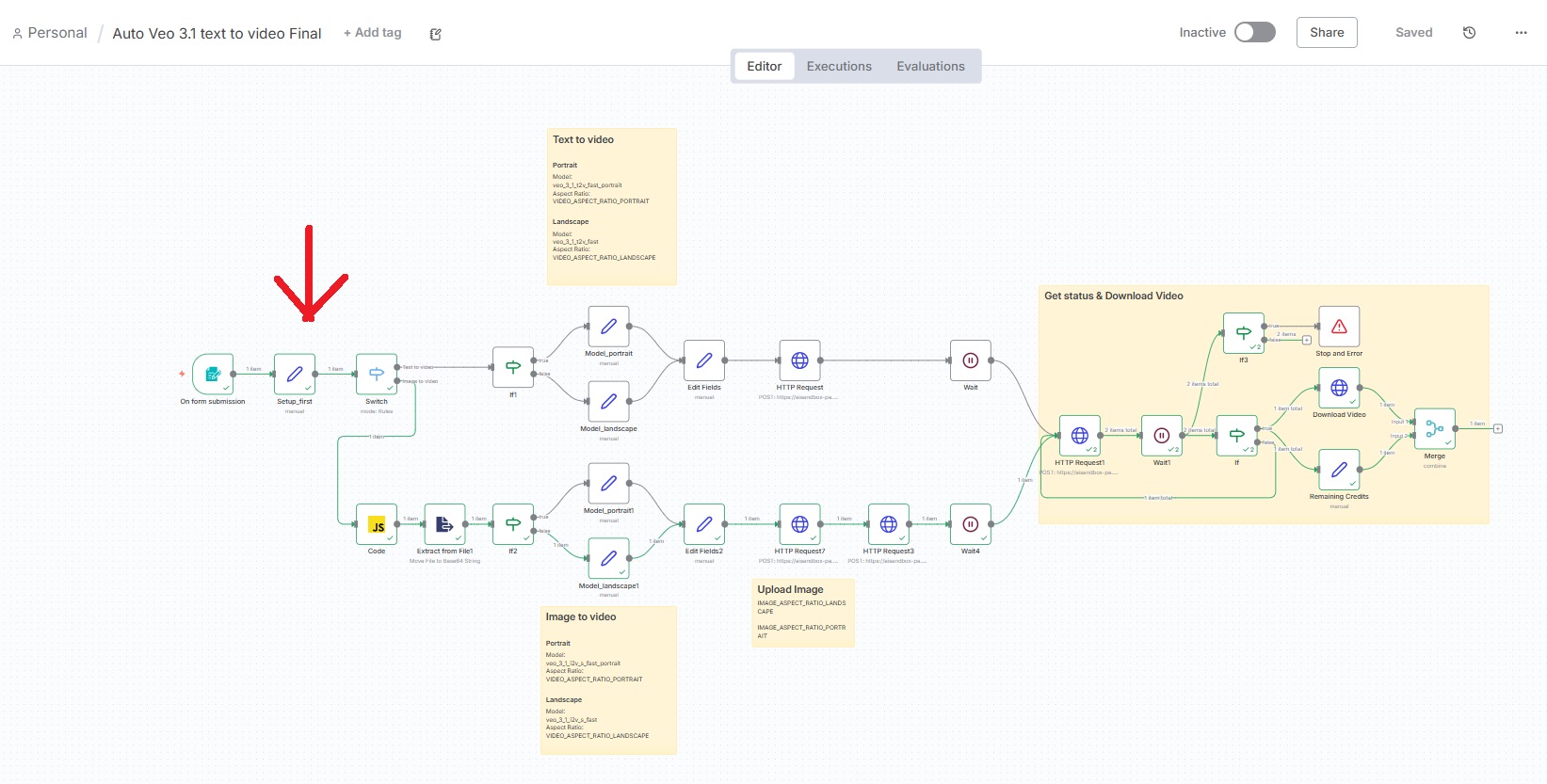Open the three-dot workflow options menu

tap(1521, 33)
